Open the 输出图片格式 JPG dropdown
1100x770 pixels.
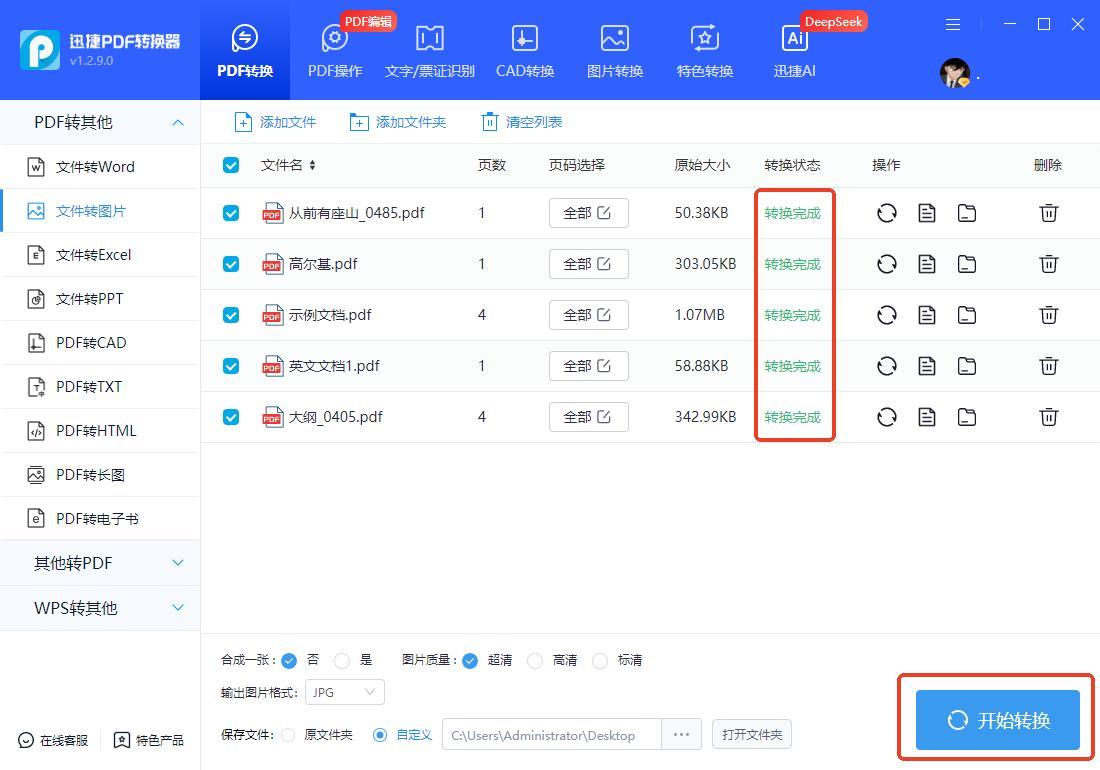point(345,692)
